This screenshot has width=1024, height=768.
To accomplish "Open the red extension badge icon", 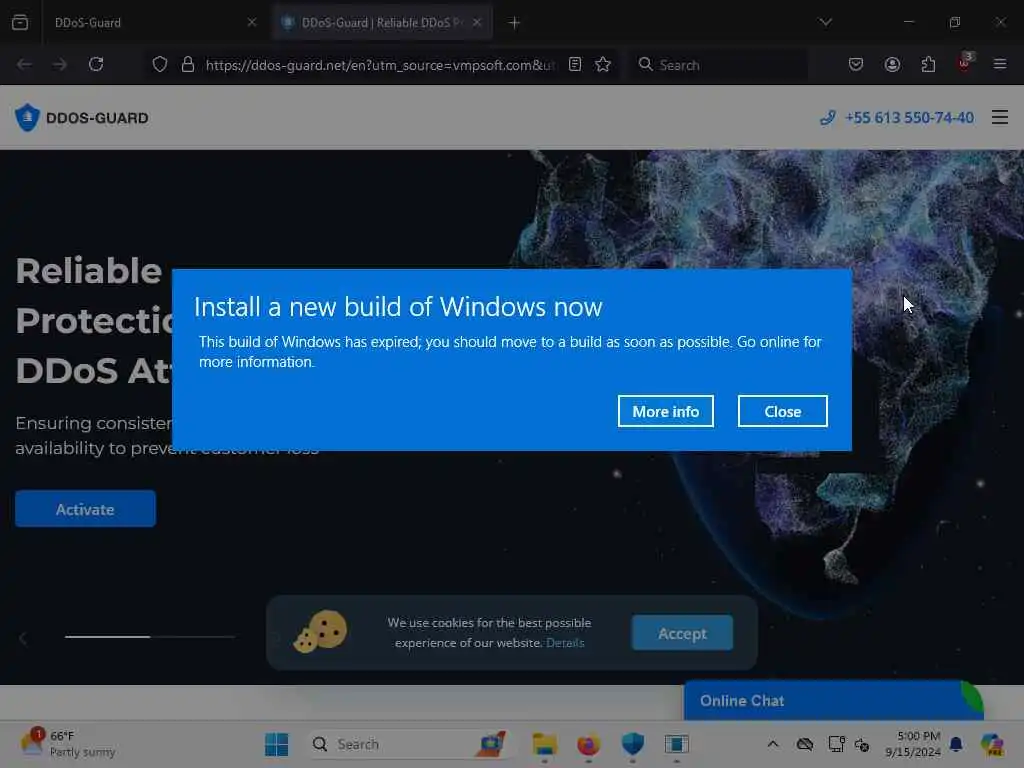I will point(965,63).
